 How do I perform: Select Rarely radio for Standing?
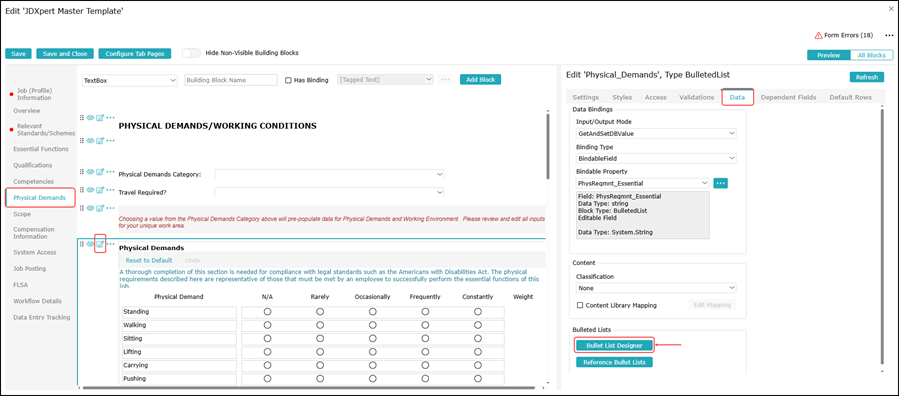[320, 312]
